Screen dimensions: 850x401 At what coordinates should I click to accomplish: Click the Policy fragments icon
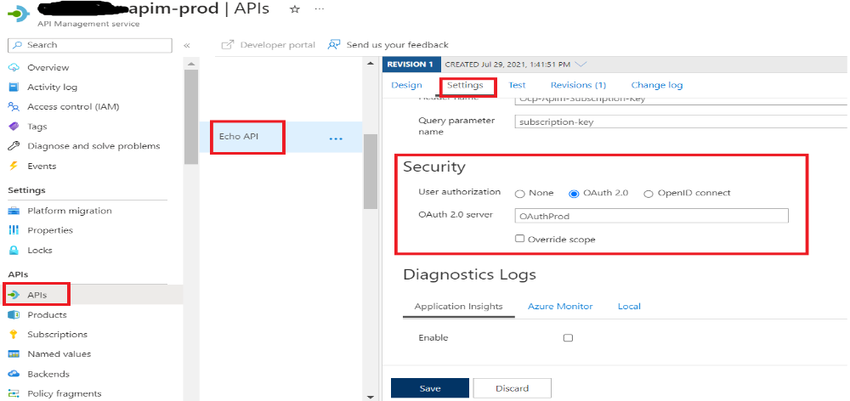coord(14,393)
